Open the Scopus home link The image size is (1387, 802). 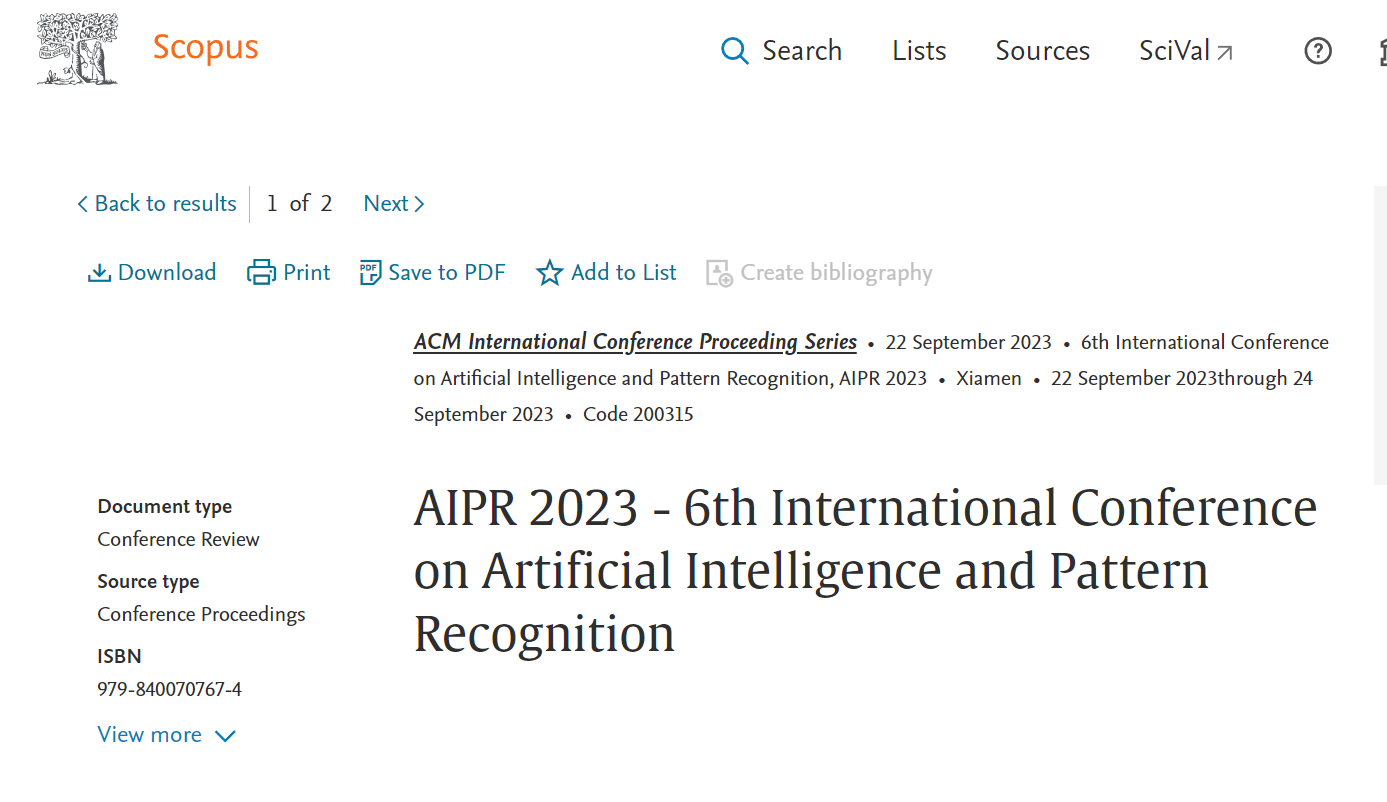coord(205,48)
